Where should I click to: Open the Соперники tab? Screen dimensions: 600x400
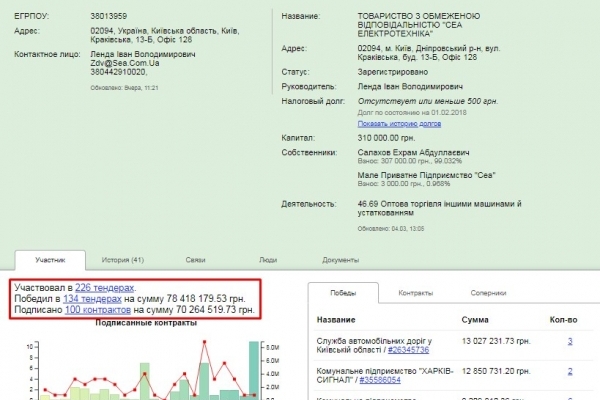[488, 296]
